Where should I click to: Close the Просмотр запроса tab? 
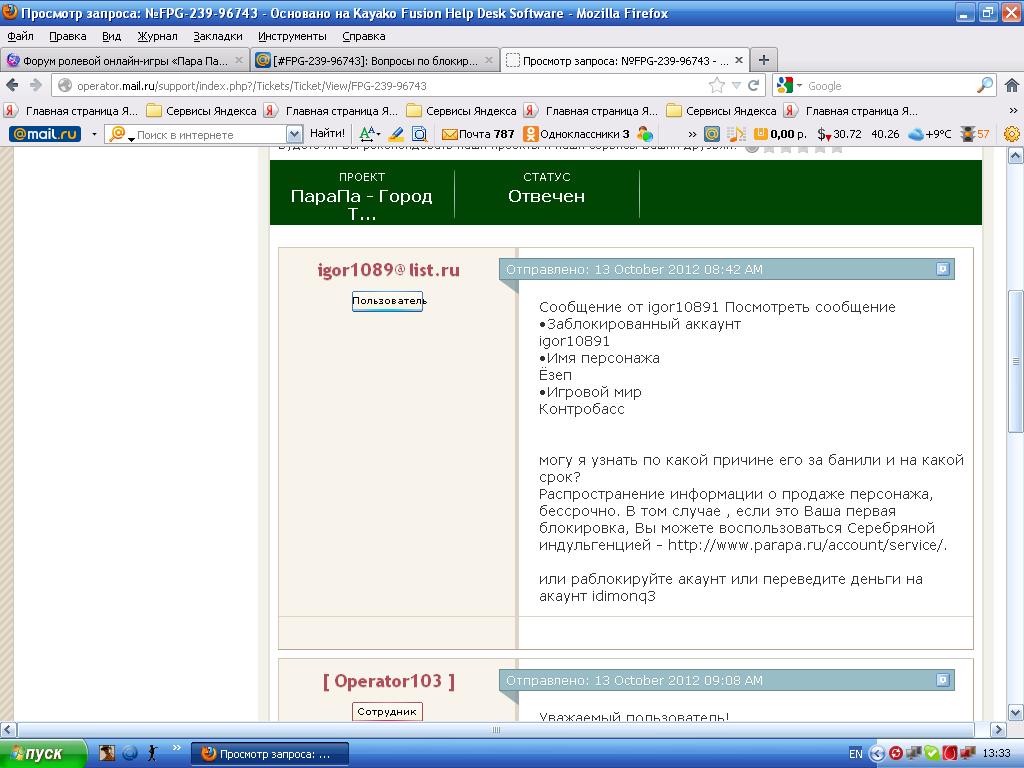click(x=739, y=60)
